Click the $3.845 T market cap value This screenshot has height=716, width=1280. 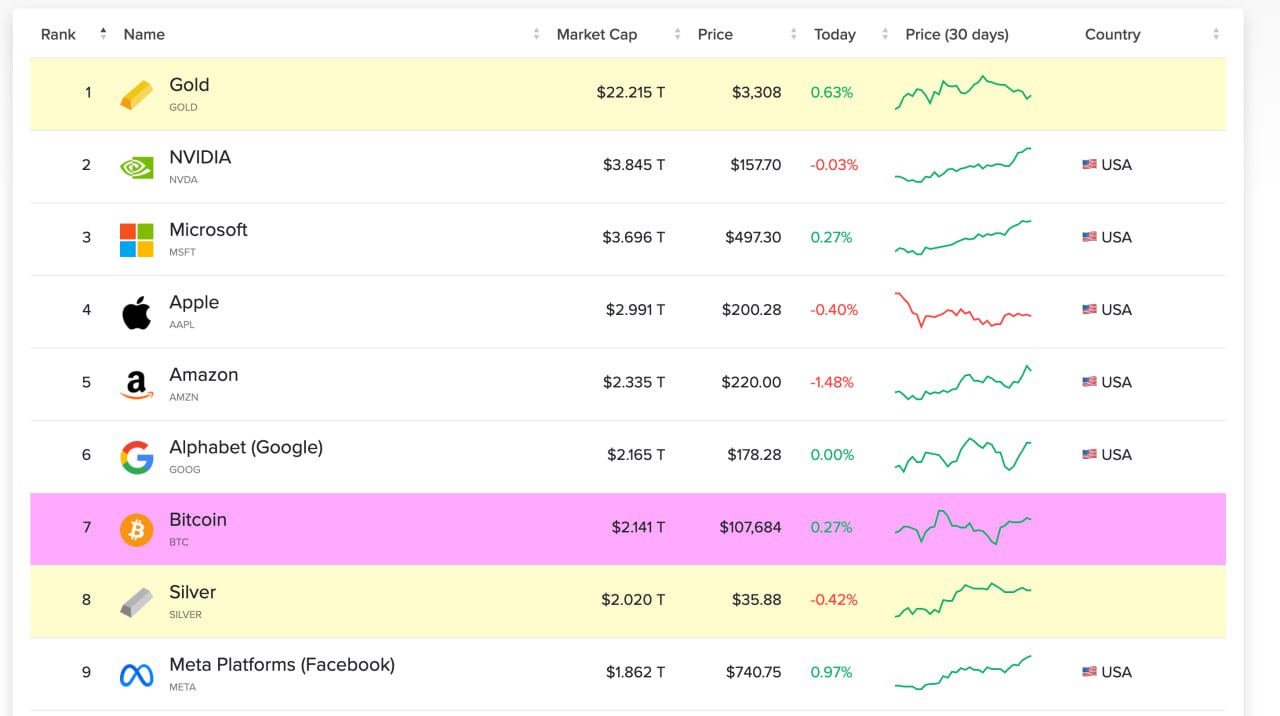(634, 165)
